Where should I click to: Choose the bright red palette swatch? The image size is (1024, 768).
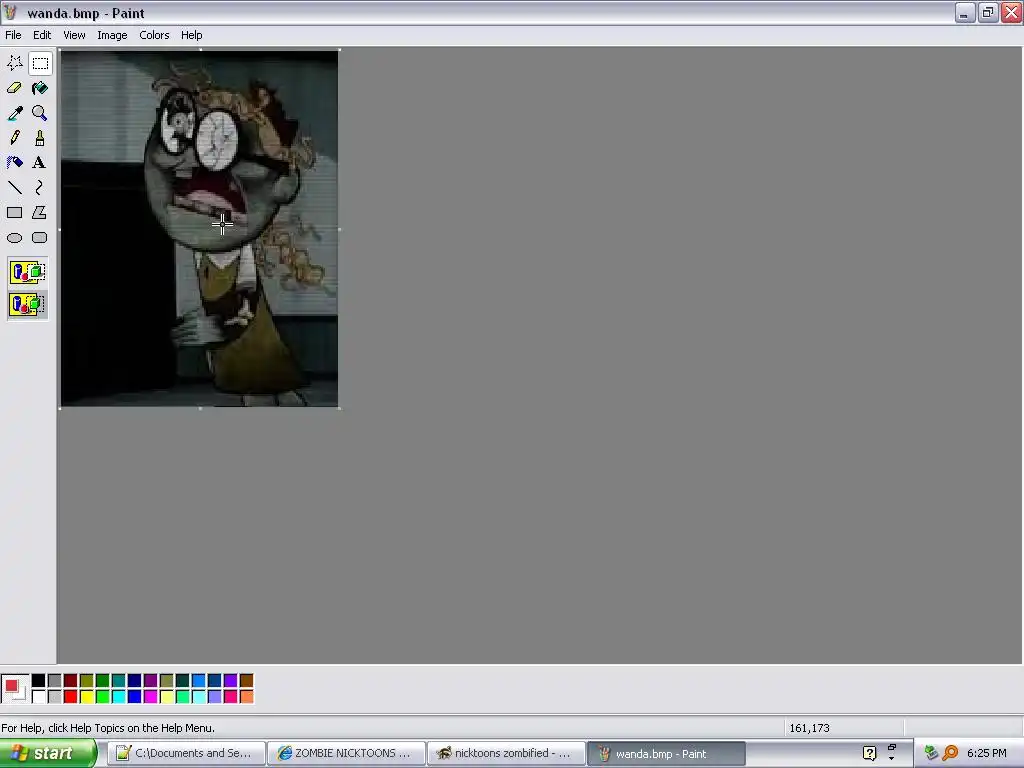click(71, 697)
